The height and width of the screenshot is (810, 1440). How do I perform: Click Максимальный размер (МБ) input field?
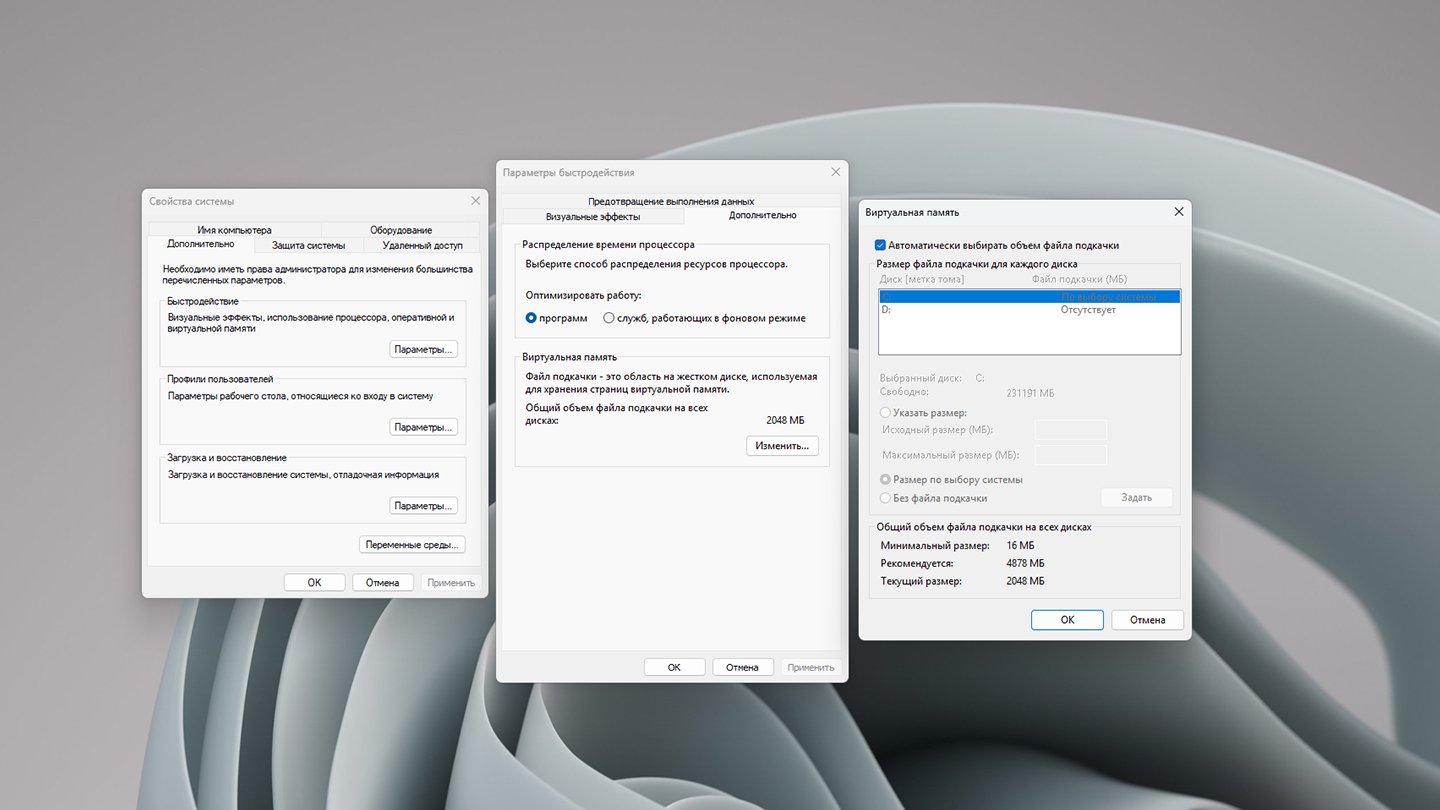pos(1071,456)
